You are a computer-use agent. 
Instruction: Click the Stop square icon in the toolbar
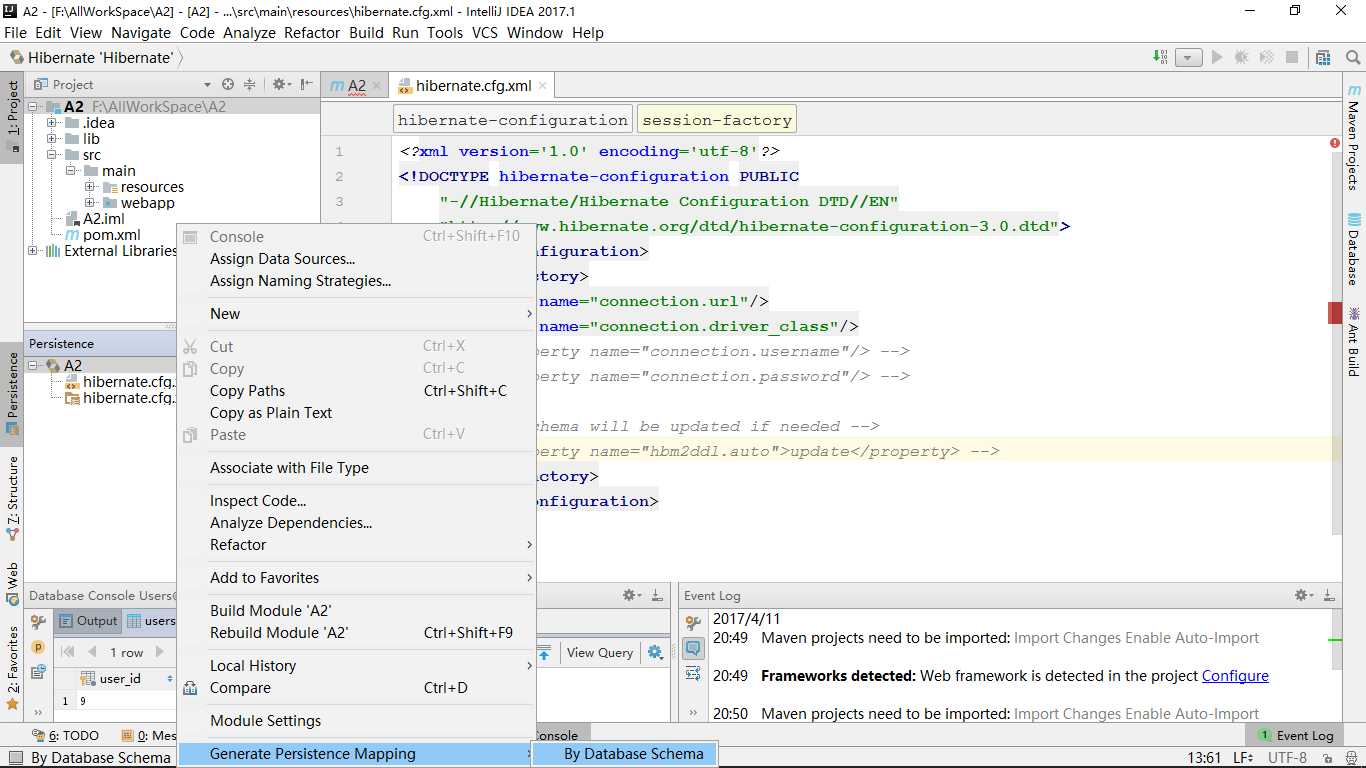coord(1292,57)
